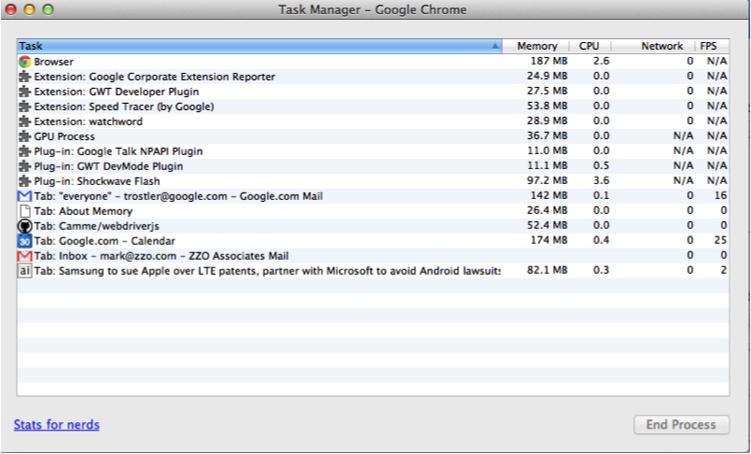
Task: Sort by Network column header
Action: [x=654, y=46]
